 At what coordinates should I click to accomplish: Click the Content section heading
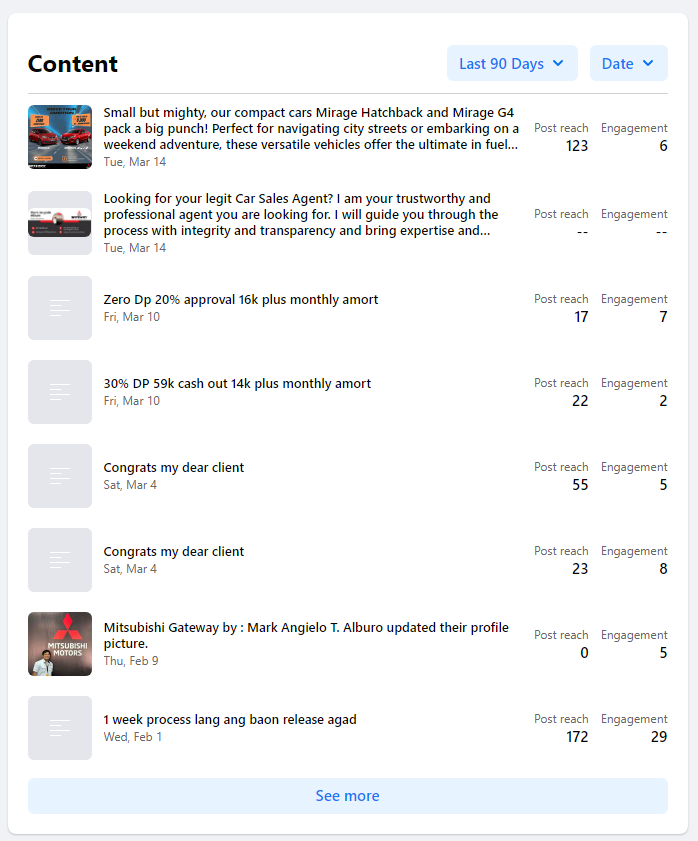[x=73, y=64]
